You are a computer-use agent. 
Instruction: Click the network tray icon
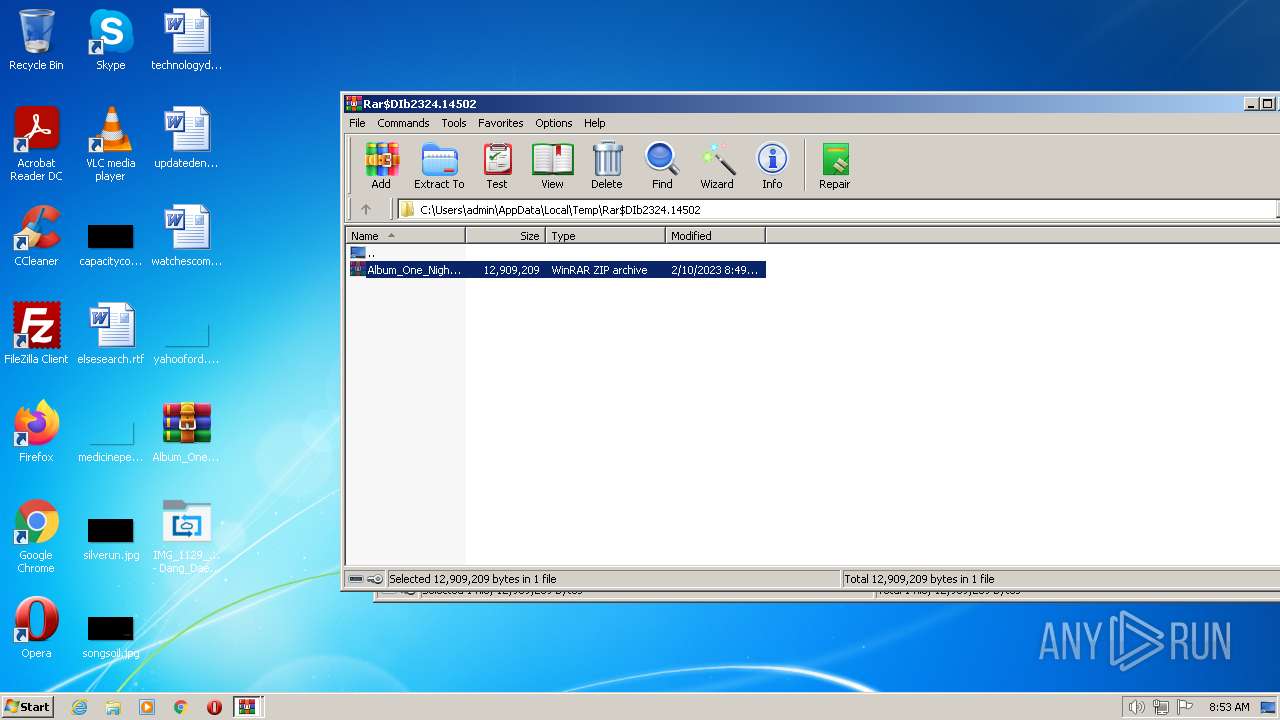pyautogui.click(x=1160, y=707)
